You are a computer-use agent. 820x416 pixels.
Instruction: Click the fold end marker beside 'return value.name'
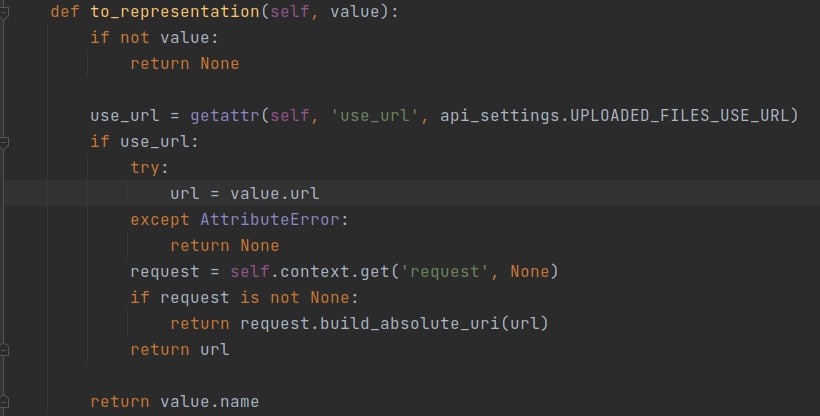coord(4,401)
